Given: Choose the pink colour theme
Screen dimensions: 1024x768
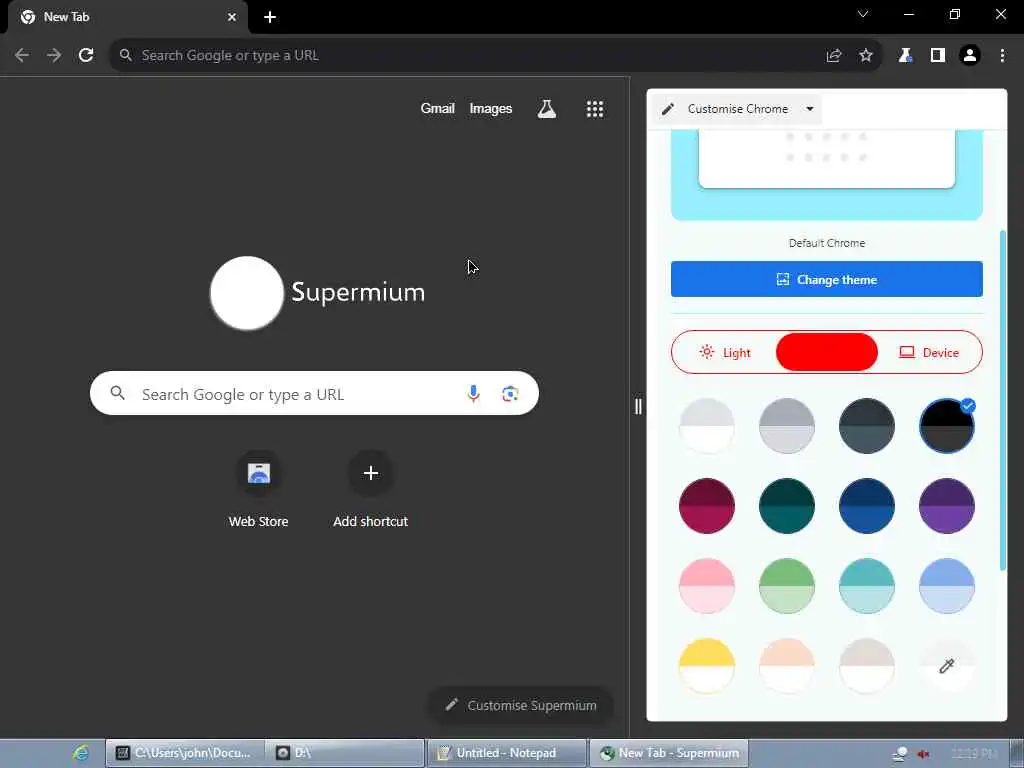Looking at the screenshot, I should pyautogui.click(x=707, y=586).
